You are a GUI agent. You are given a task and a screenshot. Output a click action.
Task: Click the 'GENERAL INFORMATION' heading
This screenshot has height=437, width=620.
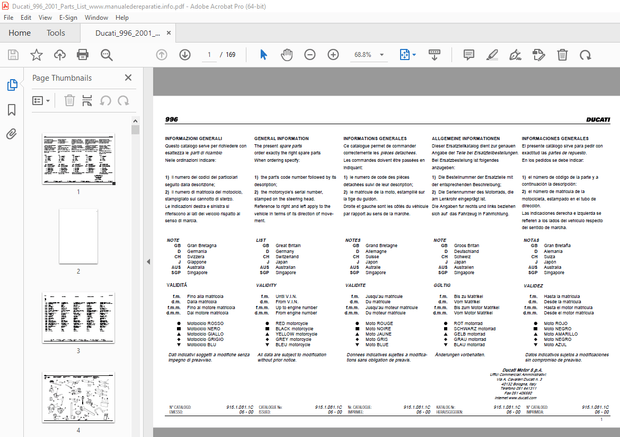pos(281,138)
